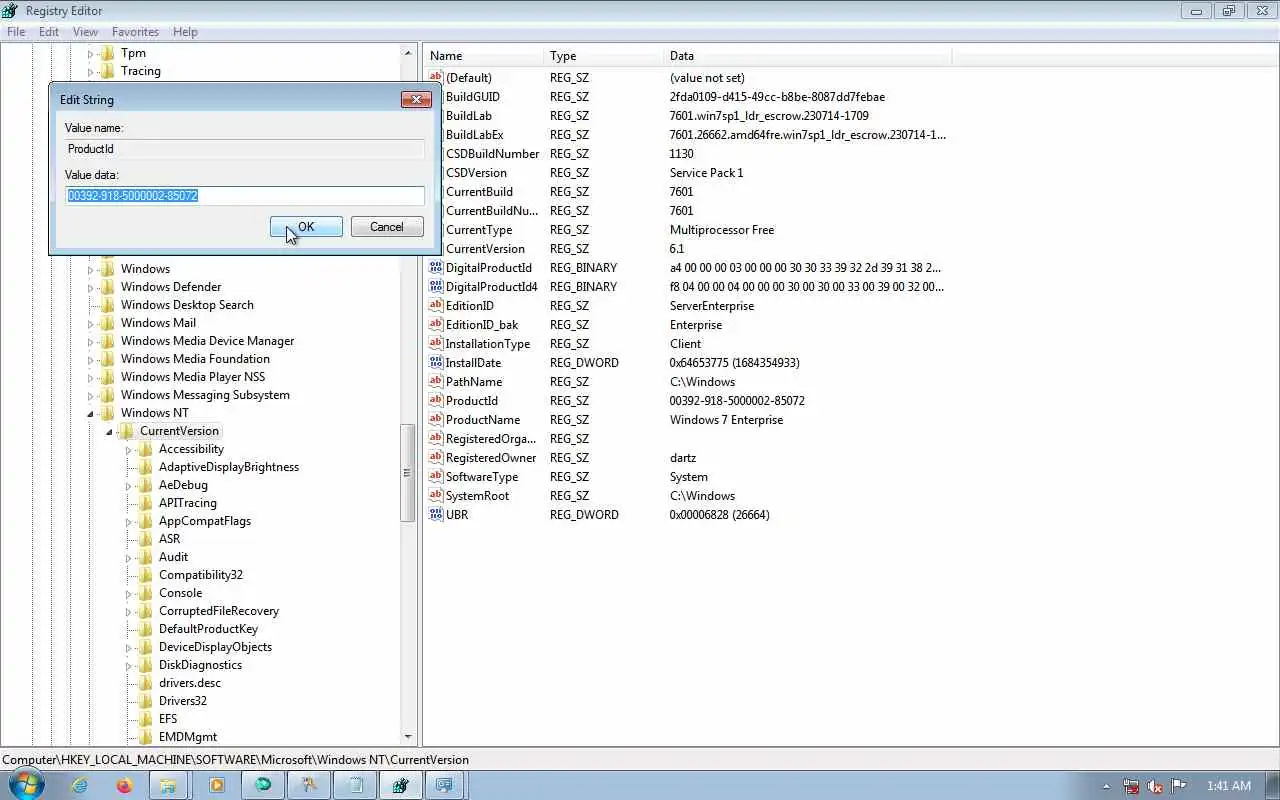Click the Value data input field

245,196
